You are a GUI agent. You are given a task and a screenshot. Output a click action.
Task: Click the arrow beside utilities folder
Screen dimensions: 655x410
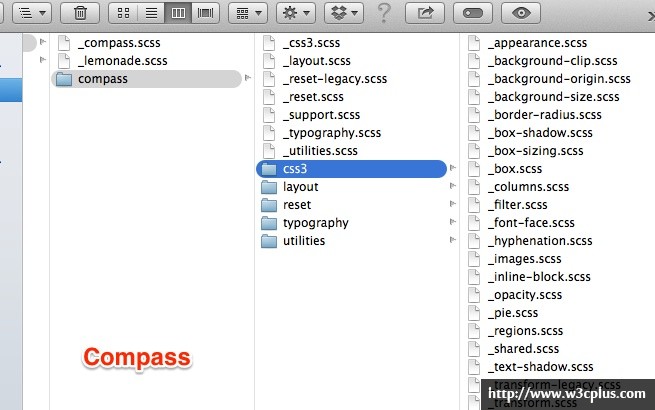(x=453, y=239)
